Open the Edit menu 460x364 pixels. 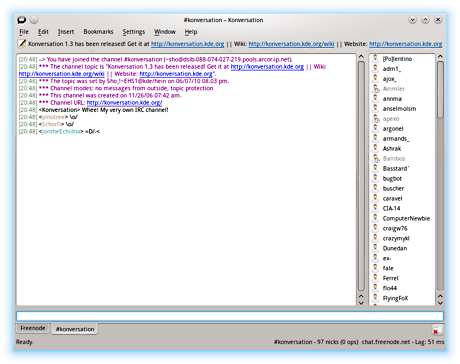point(43,32)
